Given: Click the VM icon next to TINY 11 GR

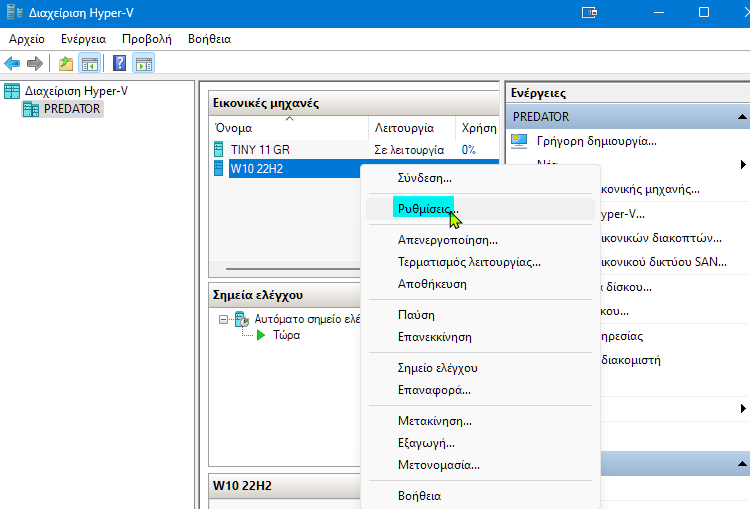Looking at the screenshot, I should pos(219,150).
